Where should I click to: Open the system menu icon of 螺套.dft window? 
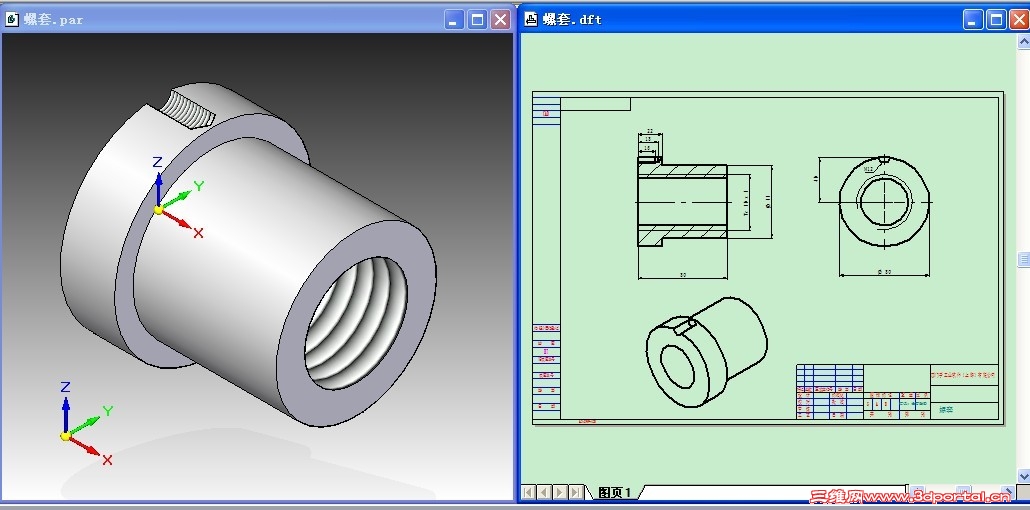531,20
